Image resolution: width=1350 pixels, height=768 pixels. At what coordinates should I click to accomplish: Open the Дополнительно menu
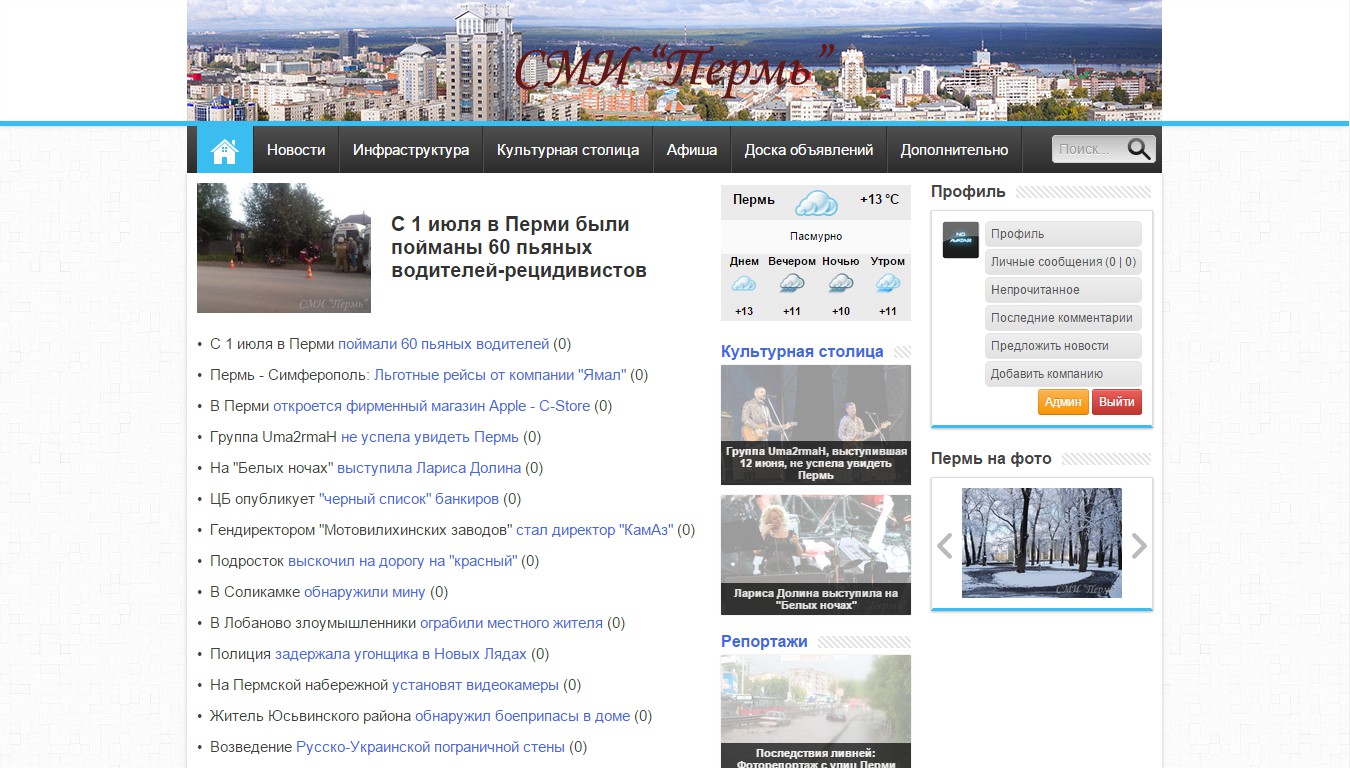[x=955, y=150]
